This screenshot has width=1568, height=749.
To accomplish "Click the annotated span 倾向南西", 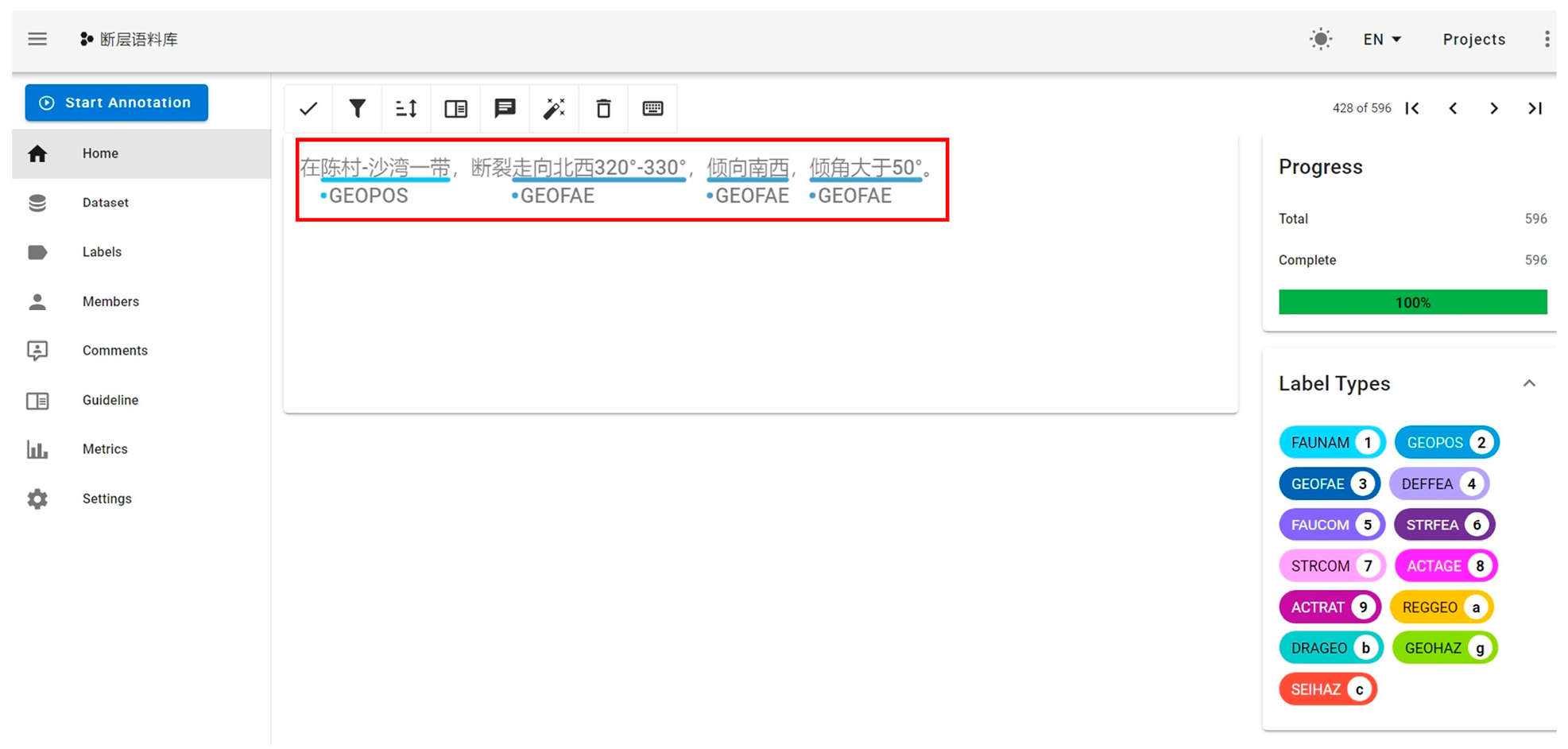I will click(748, 168).
